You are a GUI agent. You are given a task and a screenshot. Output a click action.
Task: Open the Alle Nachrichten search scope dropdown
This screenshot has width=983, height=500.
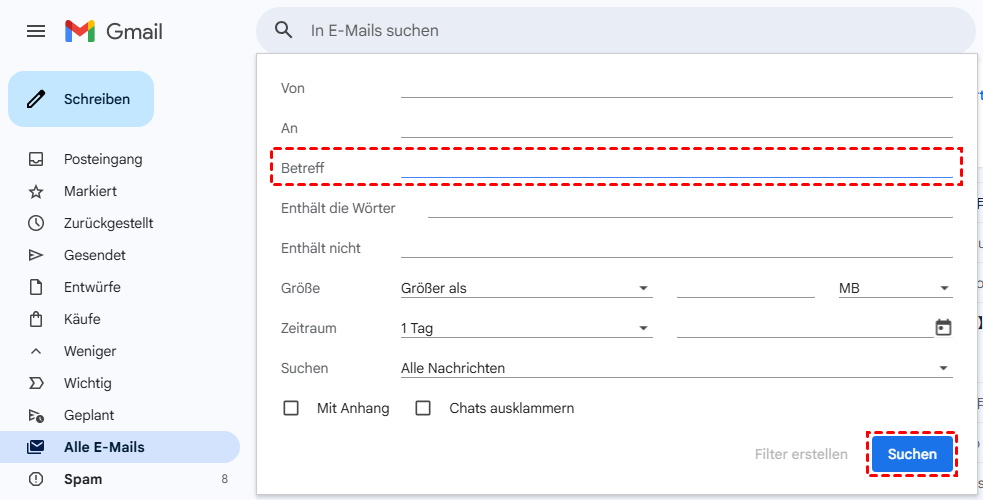pos(675,368)
